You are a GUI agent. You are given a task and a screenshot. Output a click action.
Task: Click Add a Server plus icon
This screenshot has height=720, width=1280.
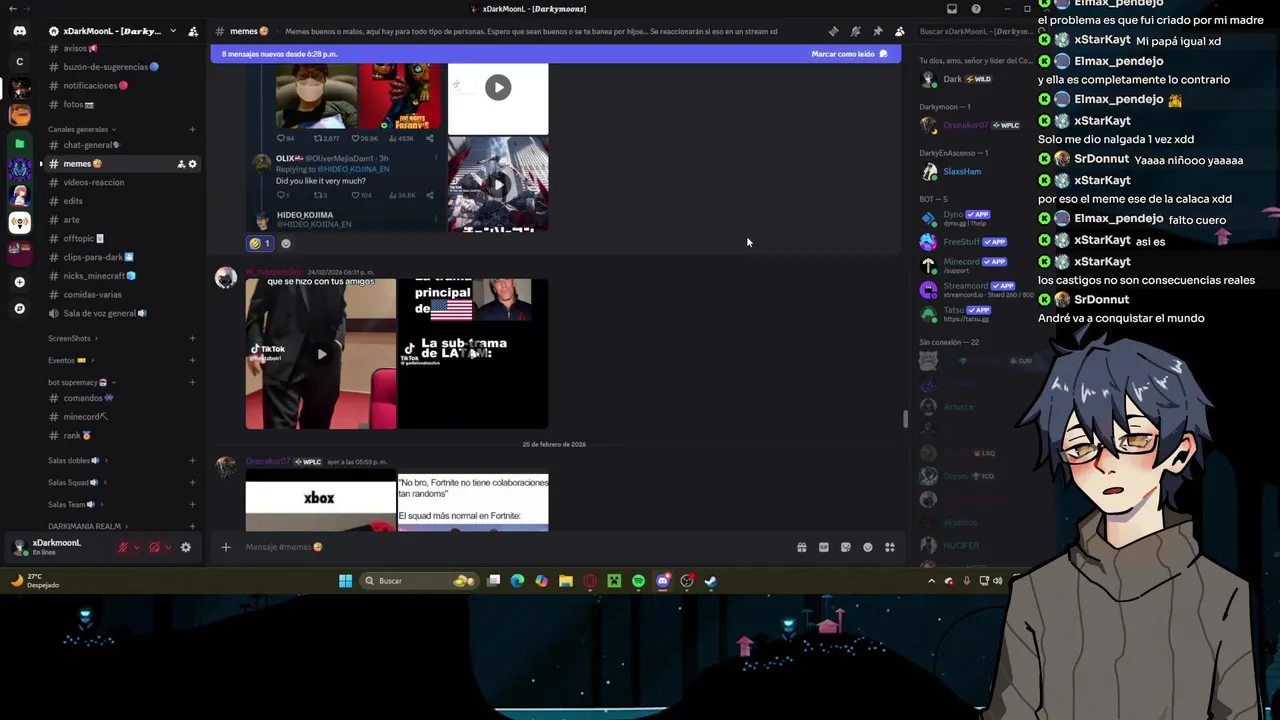(x=19, y=282)
